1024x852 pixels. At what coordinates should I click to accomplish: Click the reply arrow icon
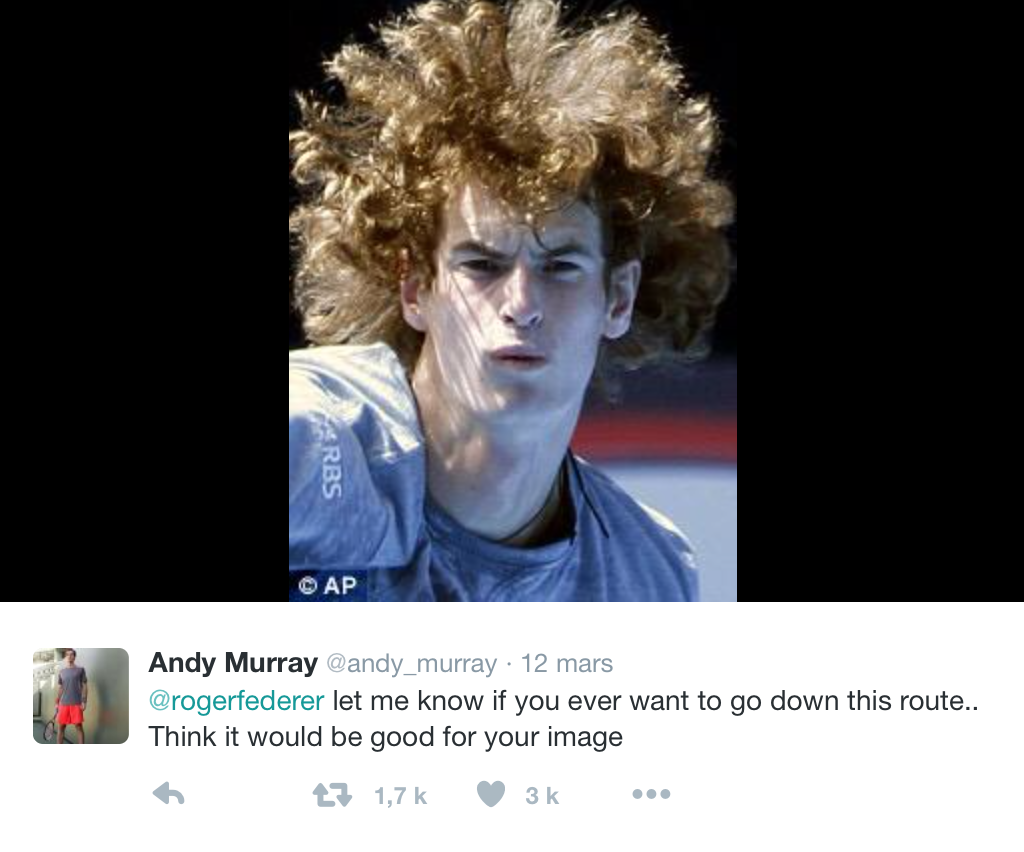coord(168,795)
